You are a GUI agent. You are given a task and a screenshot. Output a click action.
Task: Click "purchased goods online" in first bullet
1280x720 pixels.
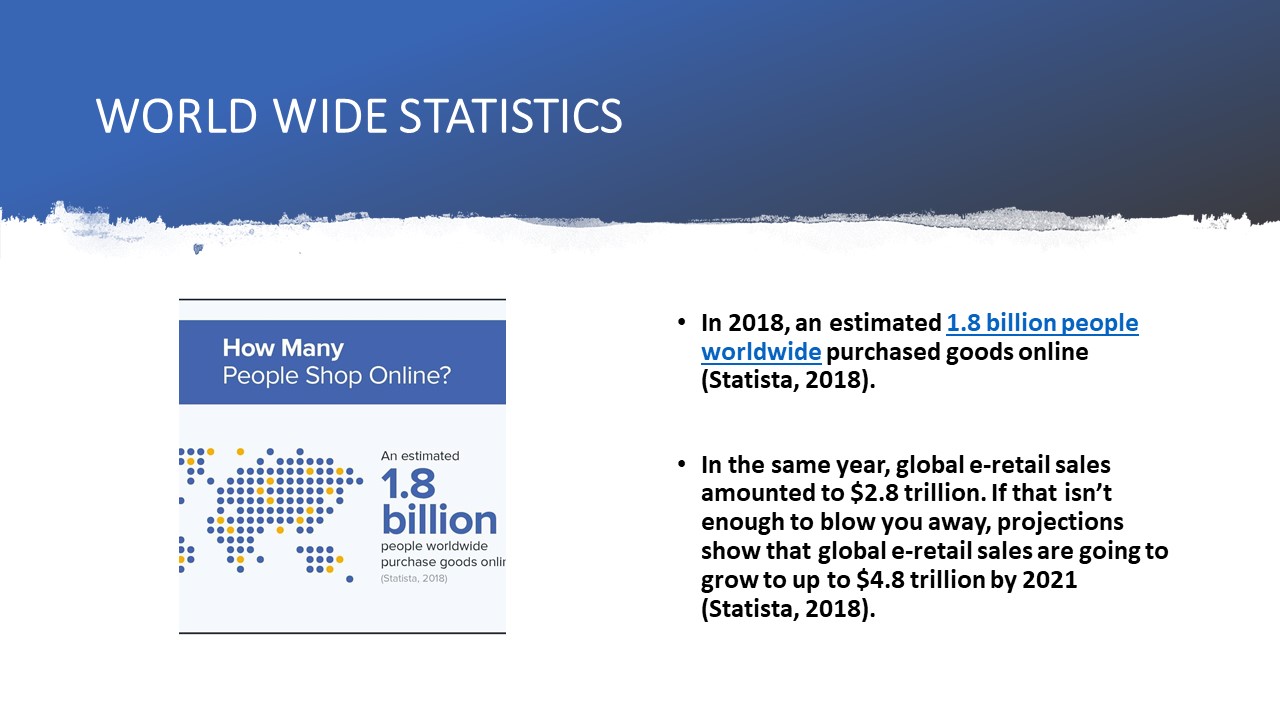click(x=957, y=352)
